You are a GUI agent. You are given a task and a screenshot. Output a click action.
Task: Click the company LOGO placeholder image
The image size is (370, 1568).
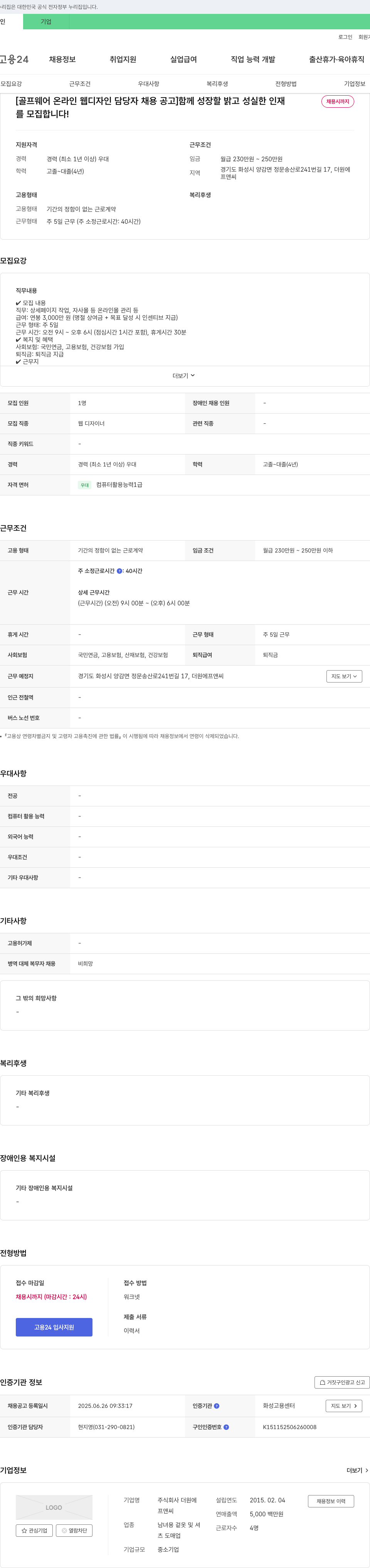click(54, 1507)
